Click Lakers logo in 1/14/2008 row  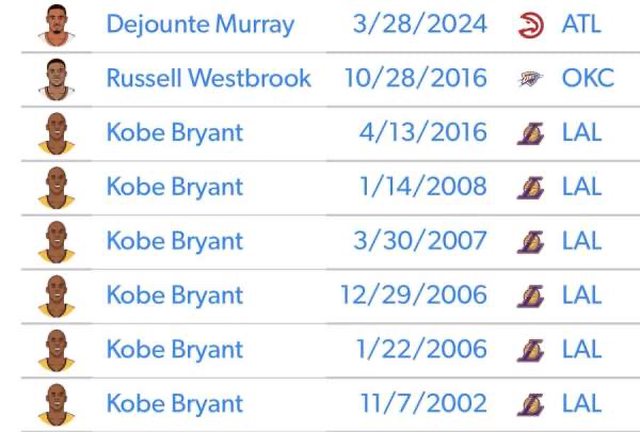point(532,187)
